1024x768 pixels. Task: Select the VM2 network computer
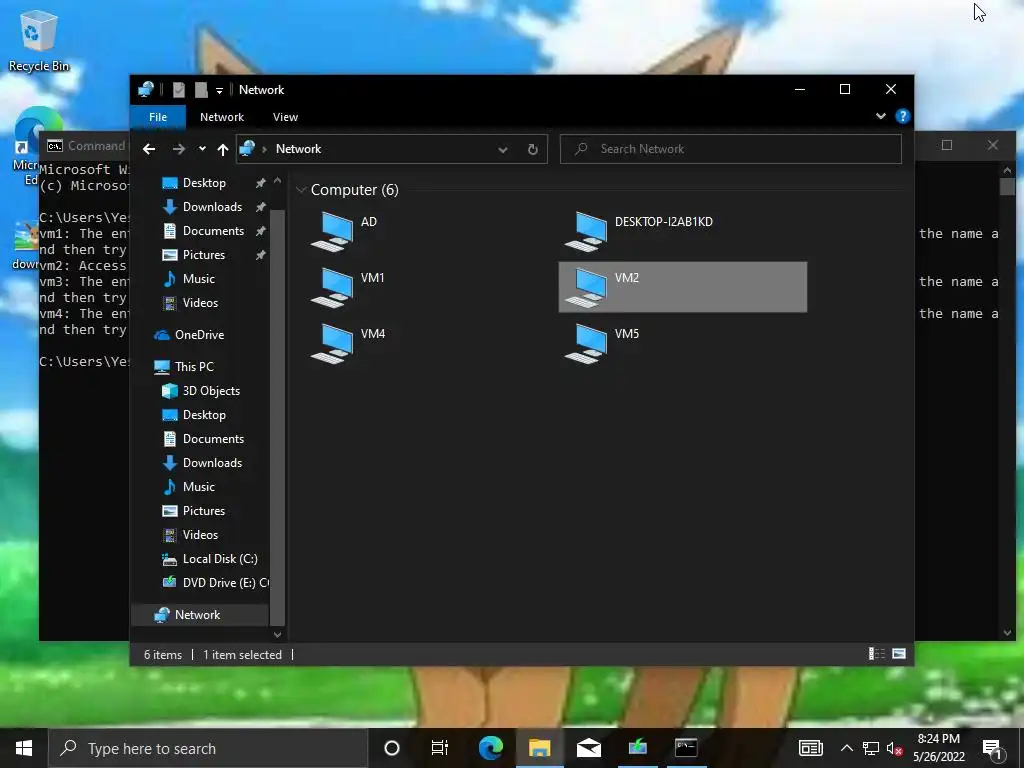[683, 287]
